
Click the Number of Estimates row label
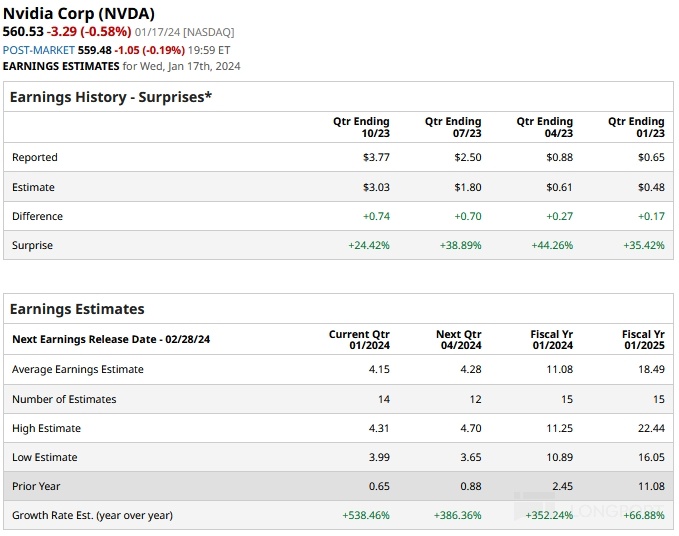point(64,399)
